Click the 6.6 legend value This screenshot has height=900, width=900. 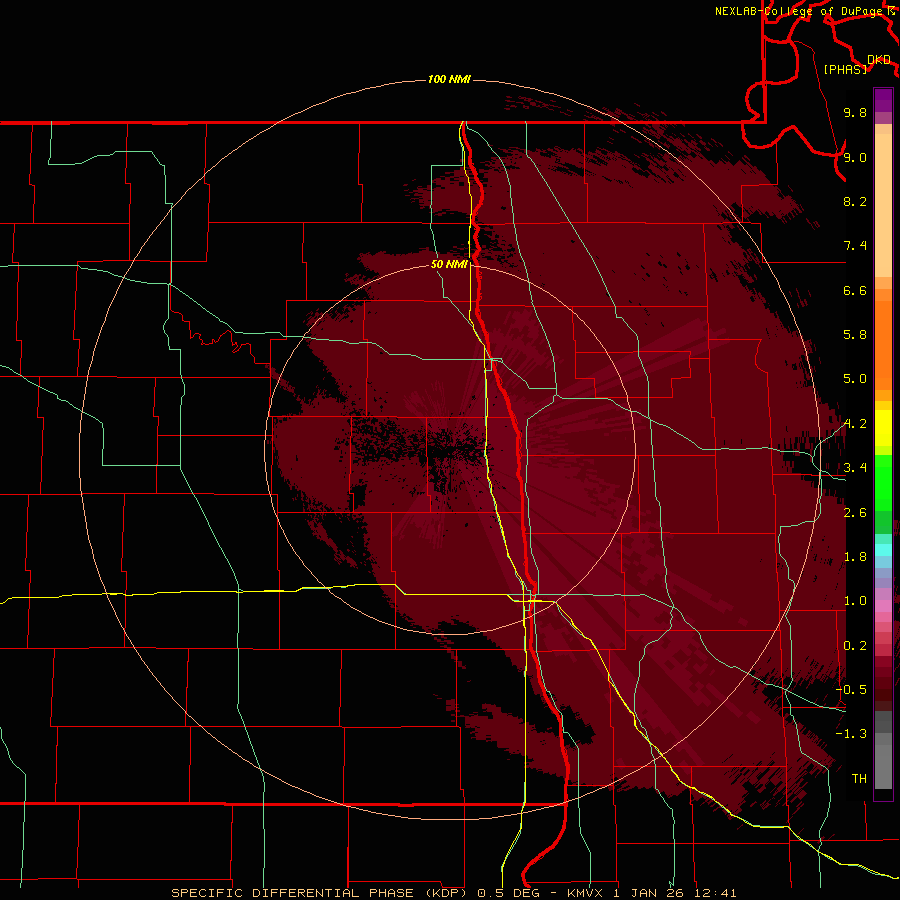coord(855,290)
